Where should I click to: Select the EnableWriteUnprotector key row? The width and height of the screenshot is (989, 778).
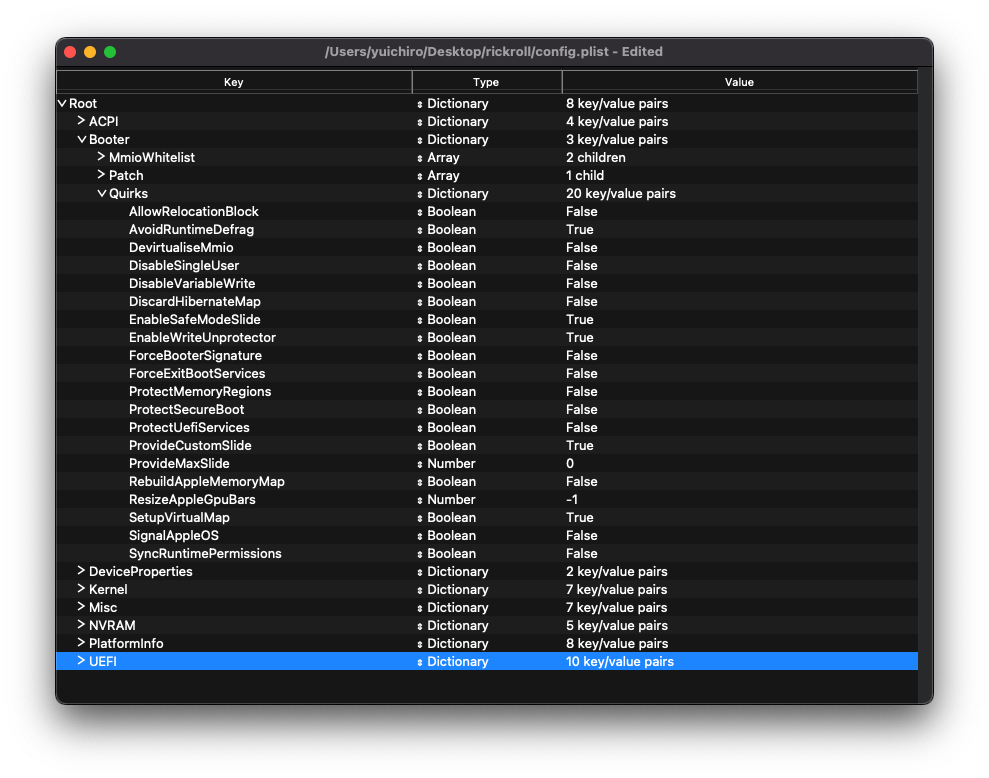(x=202, y=338)
